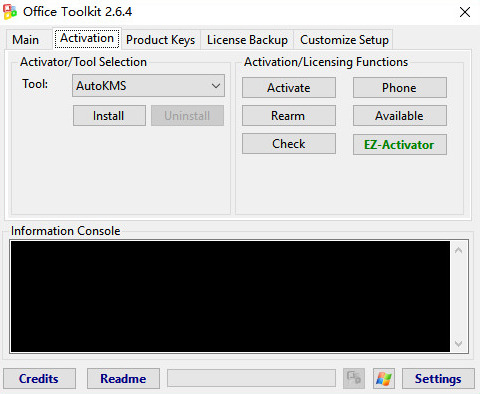This screenshot has width=480, height=394.
Task: Expand the AutoKMS combo box arrow
Action: pyautogui.click(x=216, y=86)
